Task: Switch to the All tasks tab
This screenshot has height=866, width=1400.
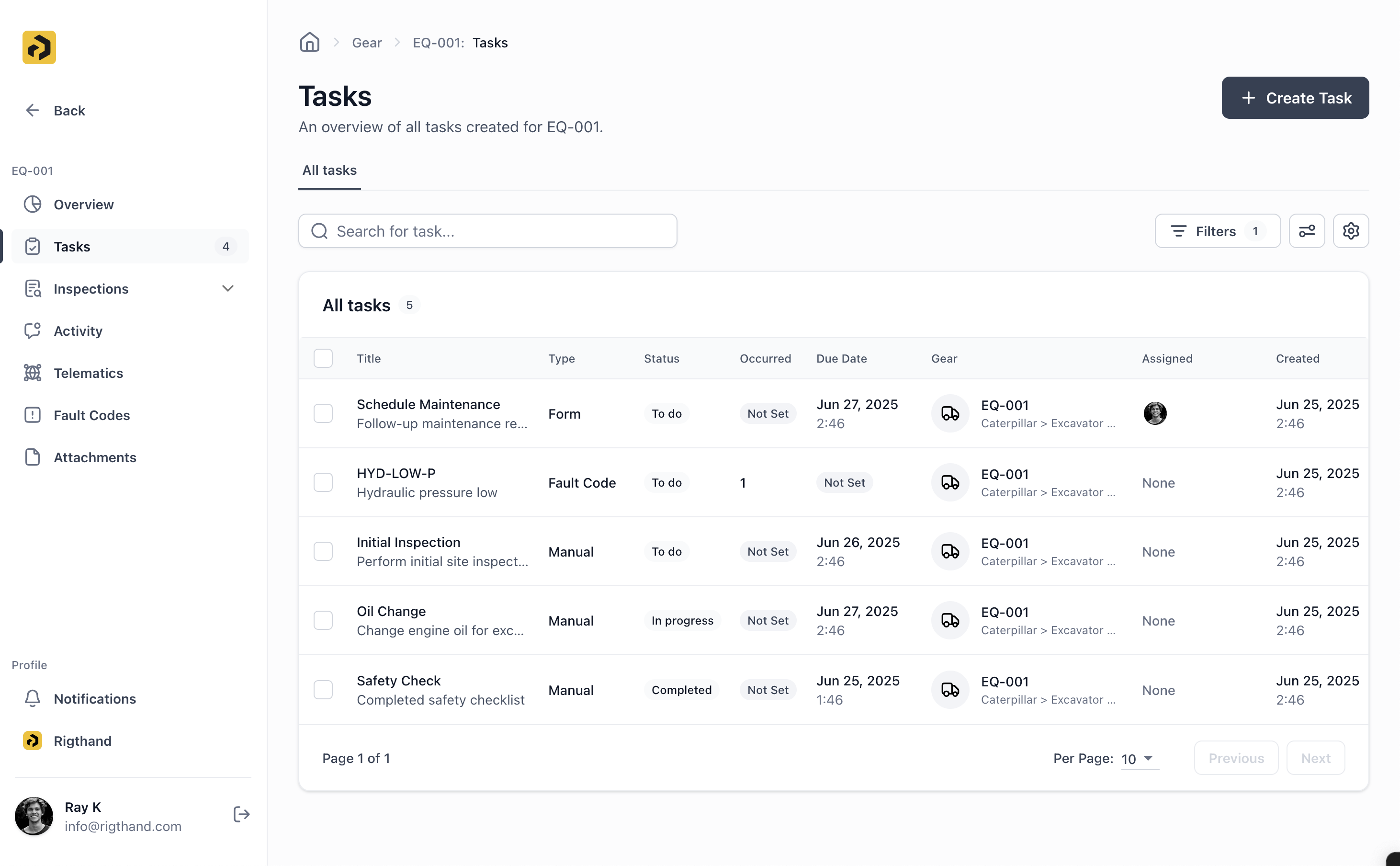Action: click(x=329, y=170)
